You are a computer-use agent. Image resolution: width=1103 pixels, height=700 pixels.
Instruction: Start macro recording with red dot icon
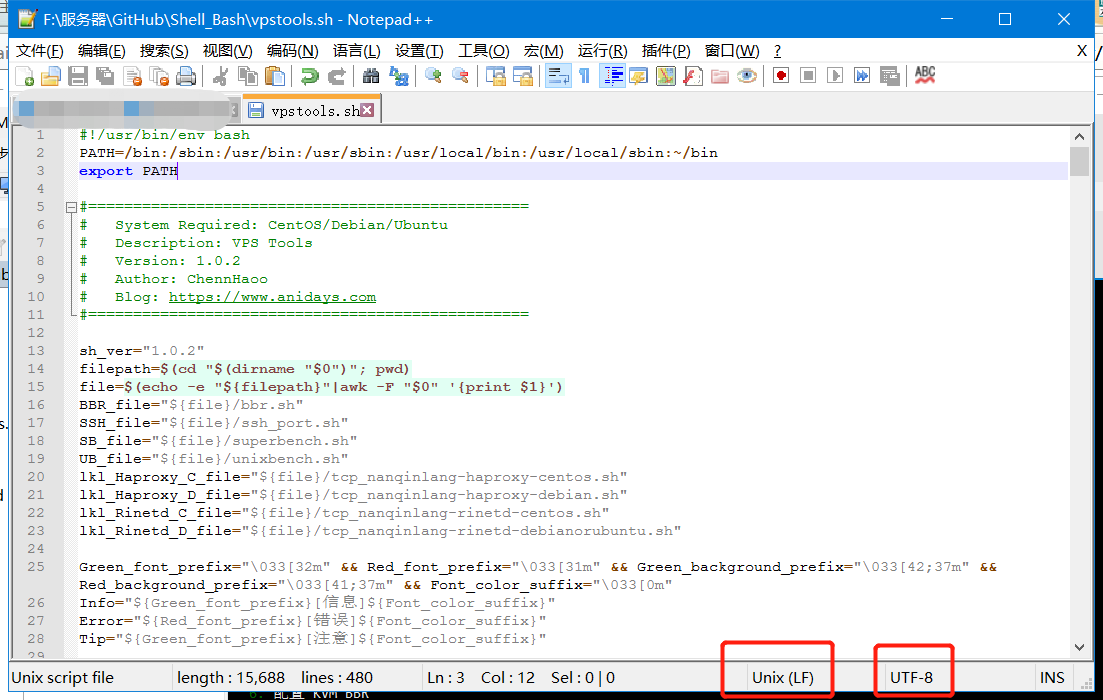(781, 76)
